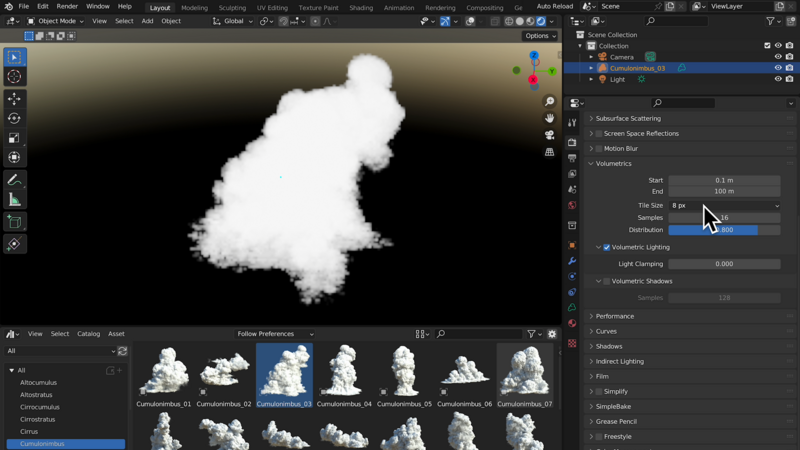Image resolution: width=800 pixels, height=450 pixels.
Task: Adjust the Light Clamping value field
Action: coord(724,264)
